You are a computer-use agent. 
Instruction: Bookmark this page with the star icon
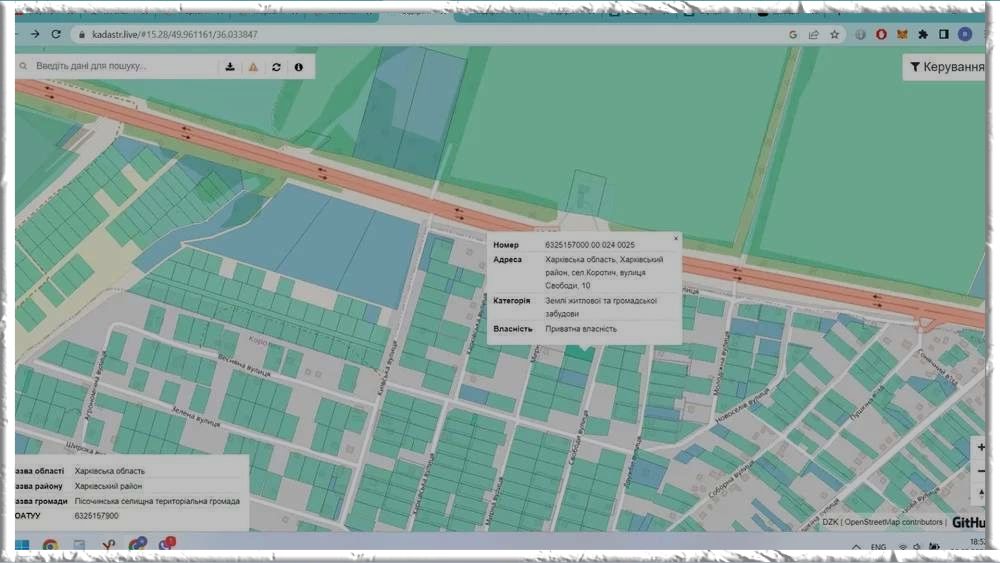point(834,34)
